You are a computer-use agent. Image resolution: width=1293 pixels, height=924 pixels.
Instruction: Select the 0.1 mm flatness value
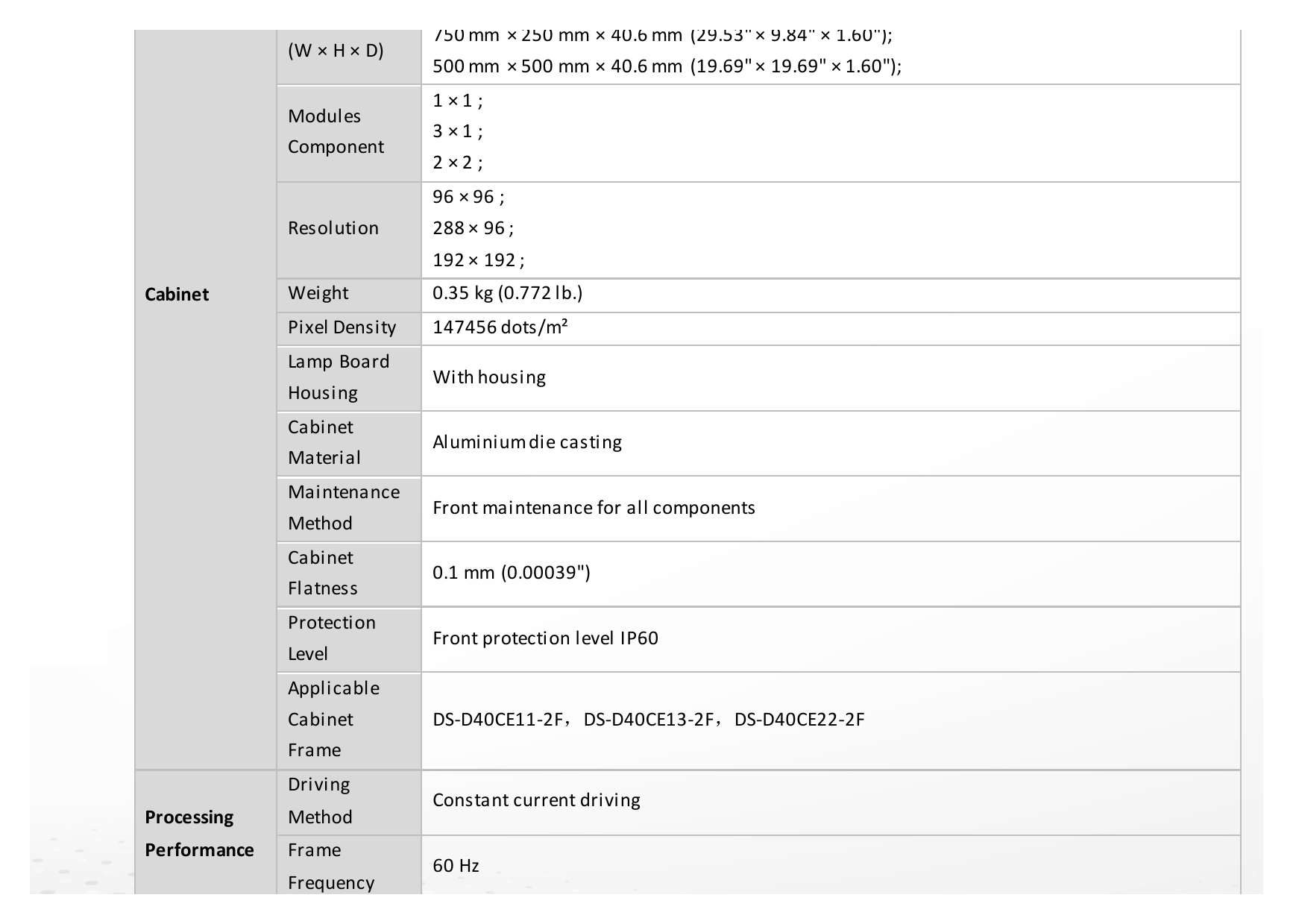point(512,573)
